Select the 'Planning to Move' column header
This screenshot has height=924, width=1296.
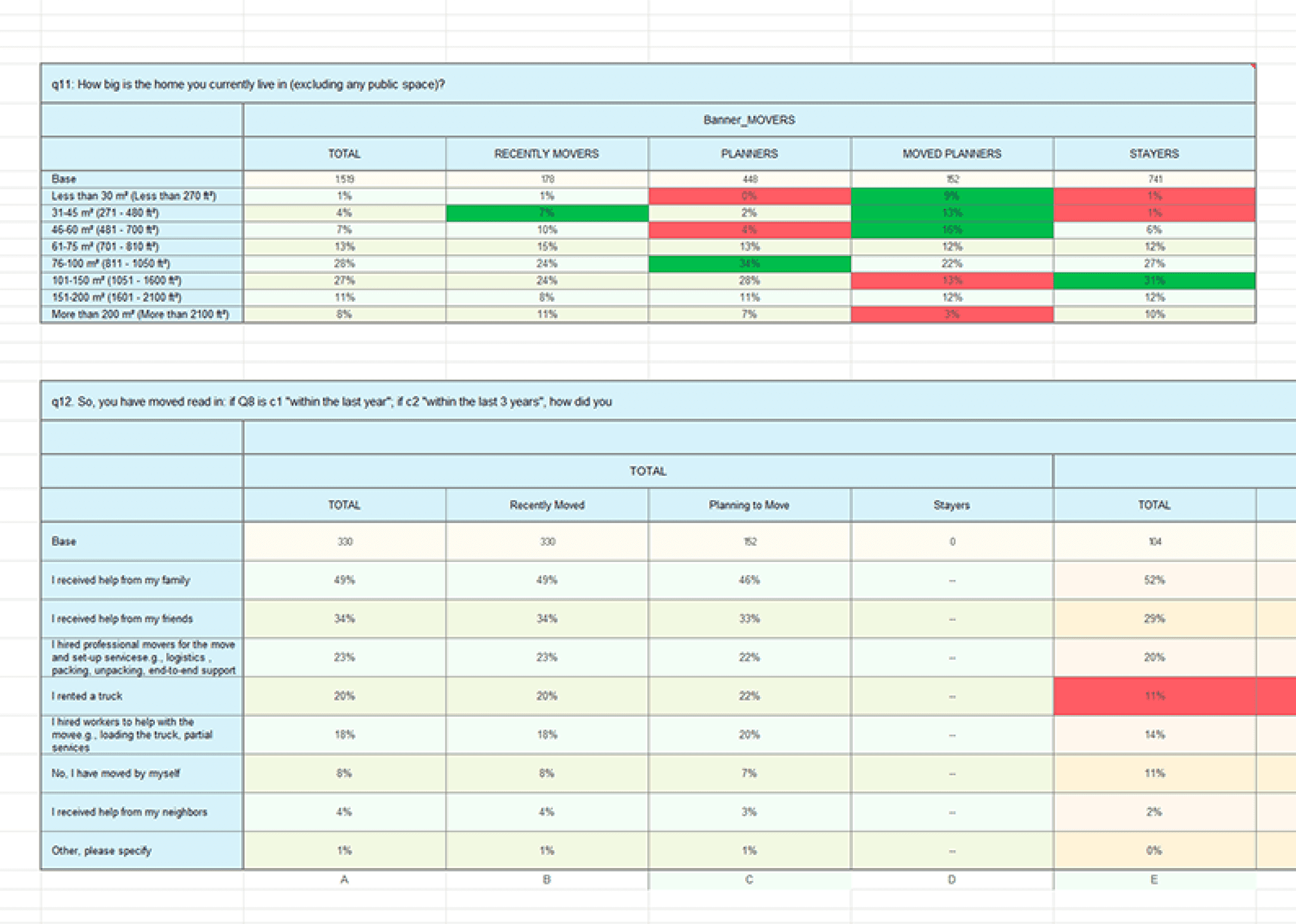click(749, 505)
